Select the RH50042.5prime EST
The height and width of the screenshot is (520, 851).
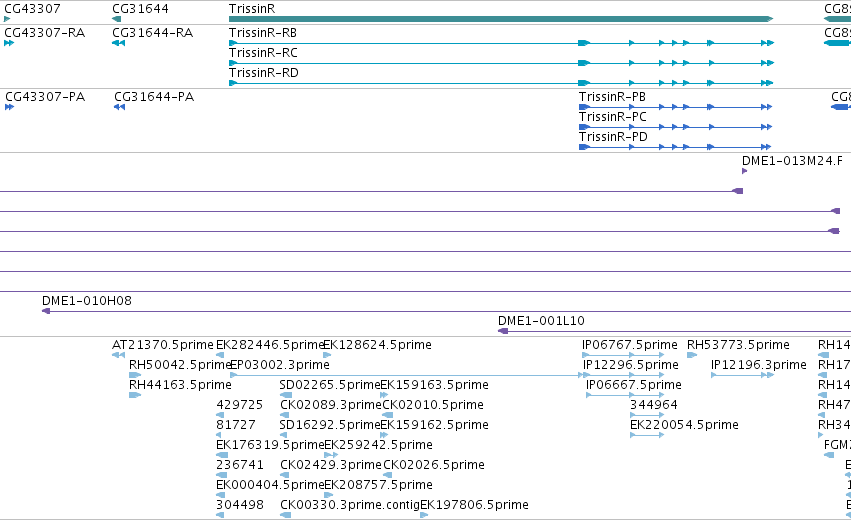180,365
